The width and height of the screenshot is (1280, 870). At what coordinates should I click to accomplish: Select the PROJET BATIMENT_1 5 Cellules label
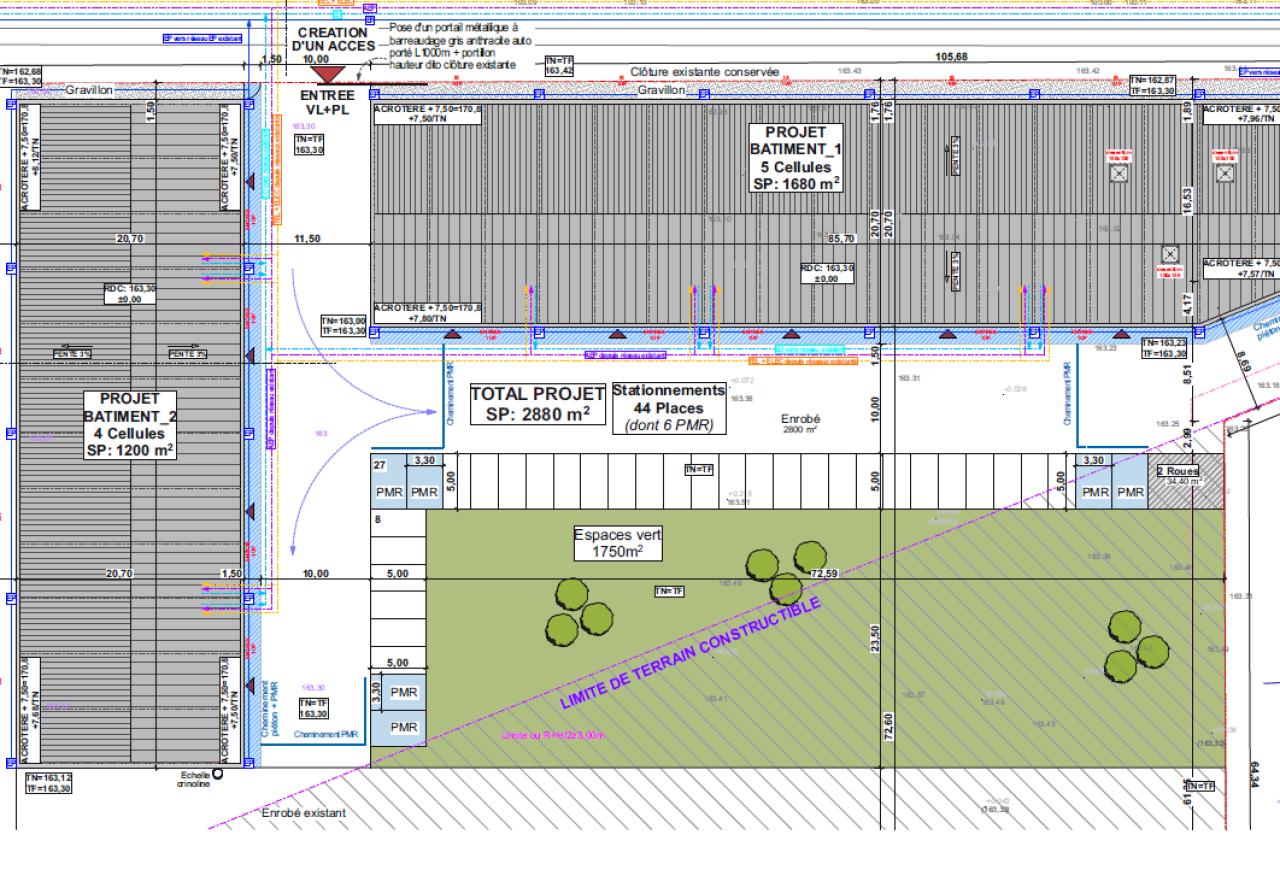(796, 158)
